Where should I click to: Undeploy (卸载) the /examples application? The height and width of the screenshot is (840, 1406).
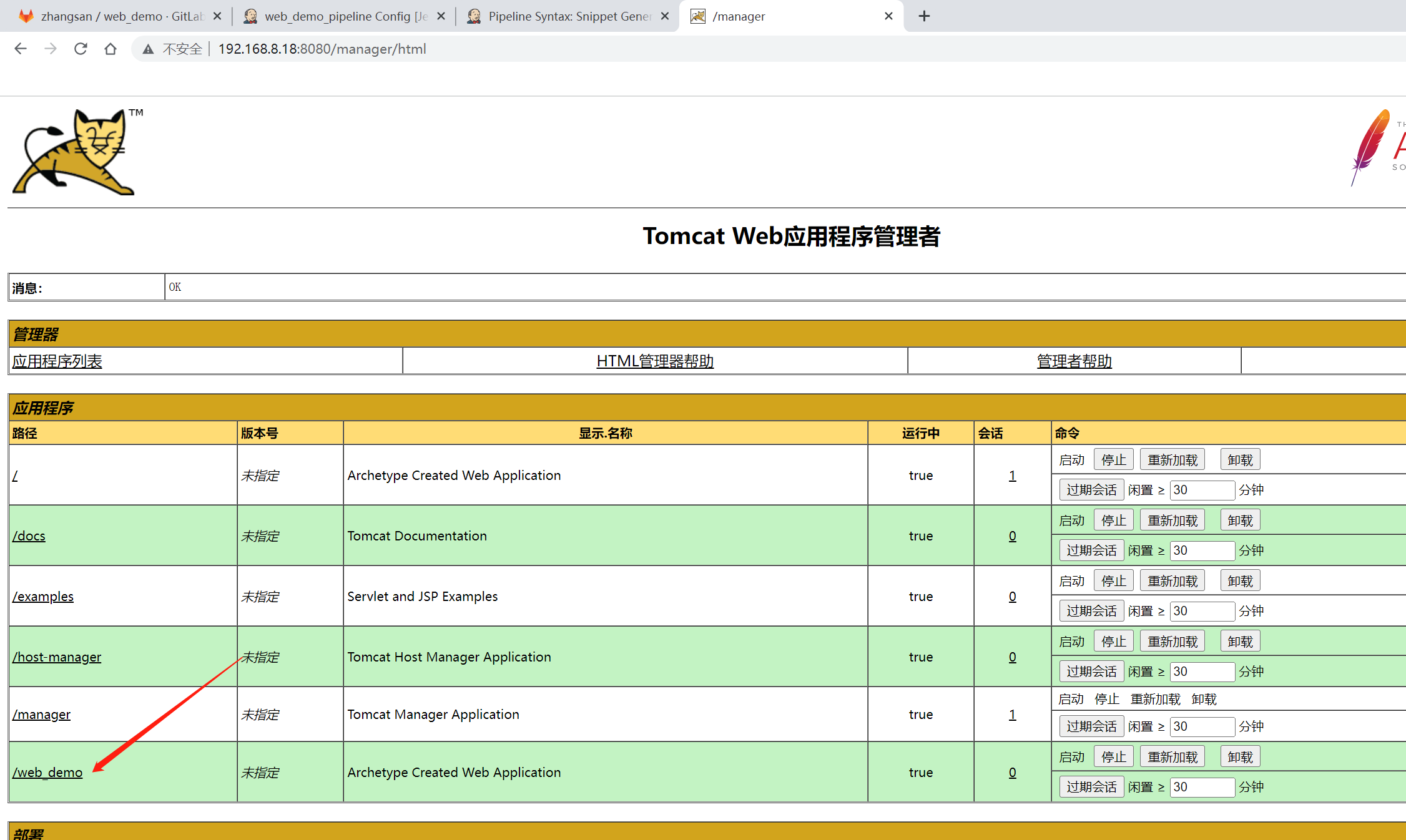point(1240,581)
